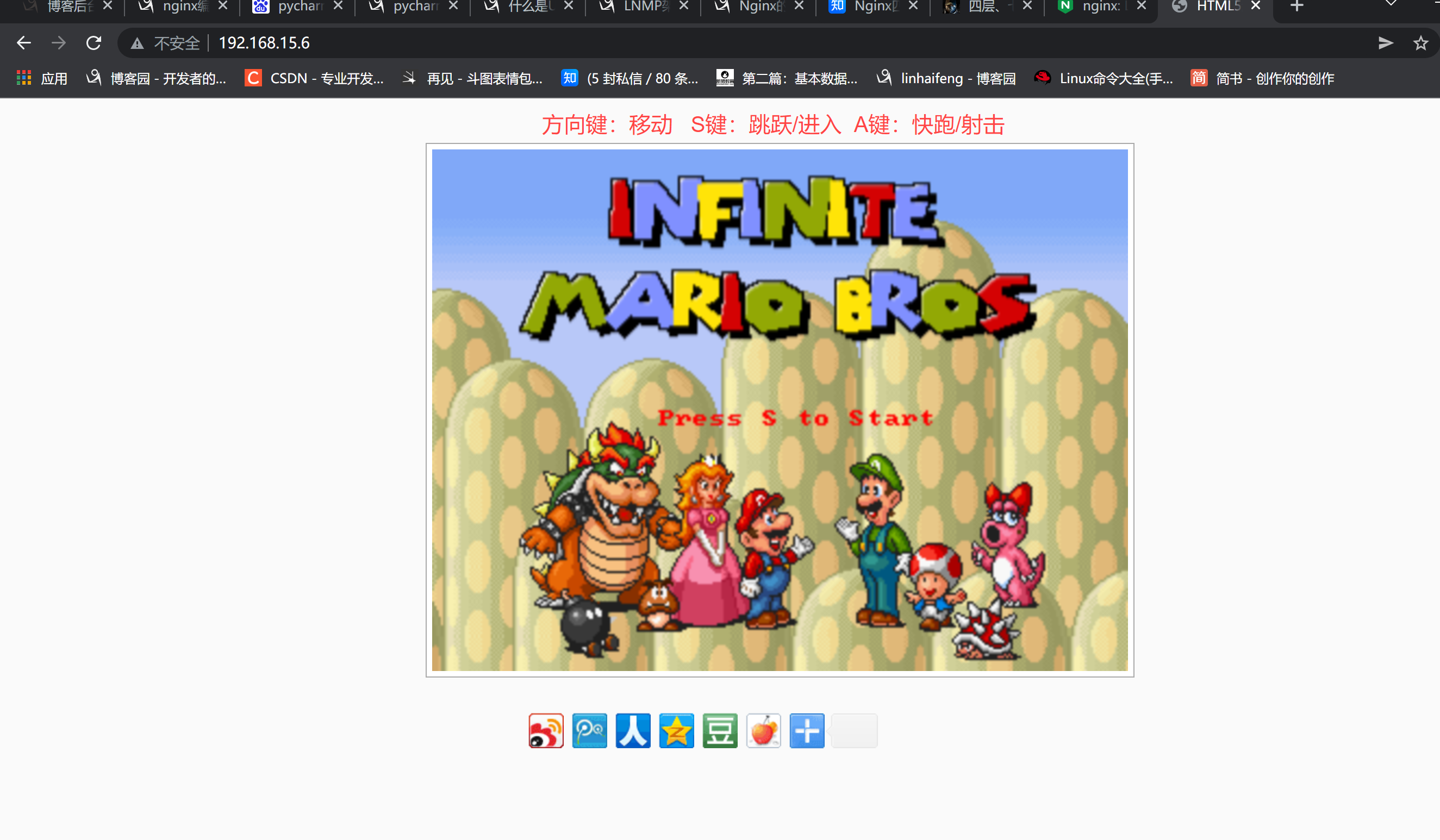The height and width of the screenshot is (840, 1440).
Task: Click the red controls instruction text 方向键：移动
Action: 607,124
